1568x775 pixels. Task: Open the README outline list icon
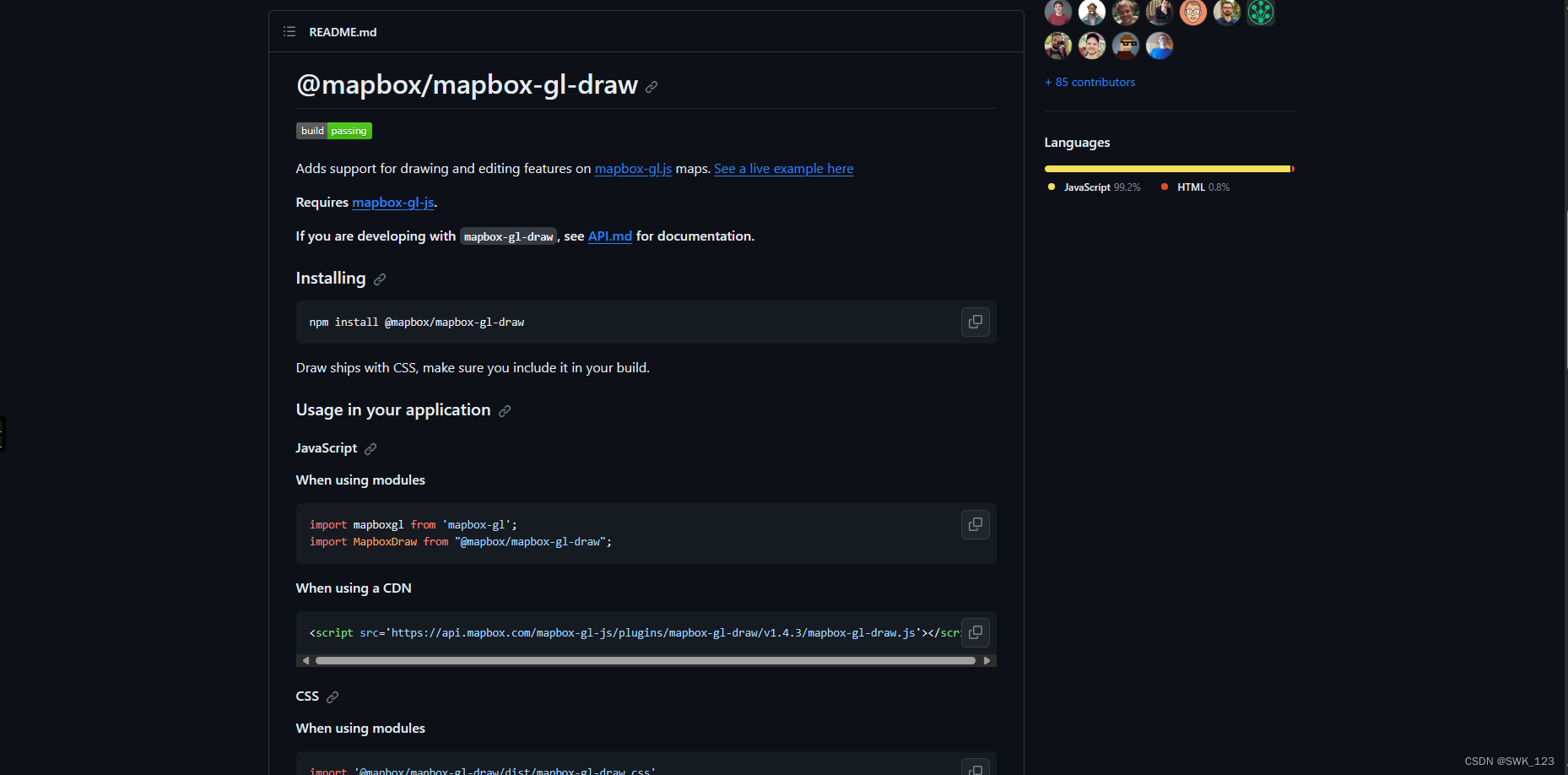289,32
